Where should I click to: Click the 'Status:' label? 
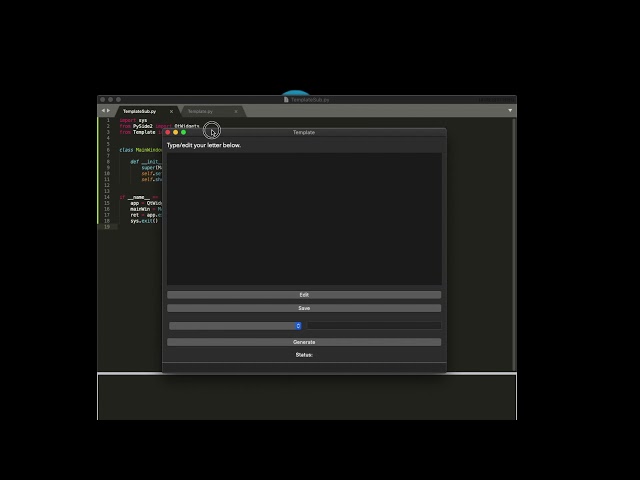pyautogui.click(x=304, y=355)
